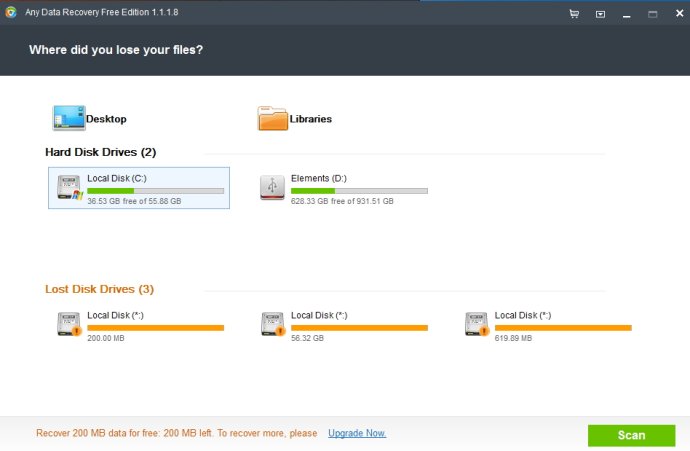Click the Elements (D:) name text
The width and height of the screenshot is (690, 451).
tap(319, 178)
